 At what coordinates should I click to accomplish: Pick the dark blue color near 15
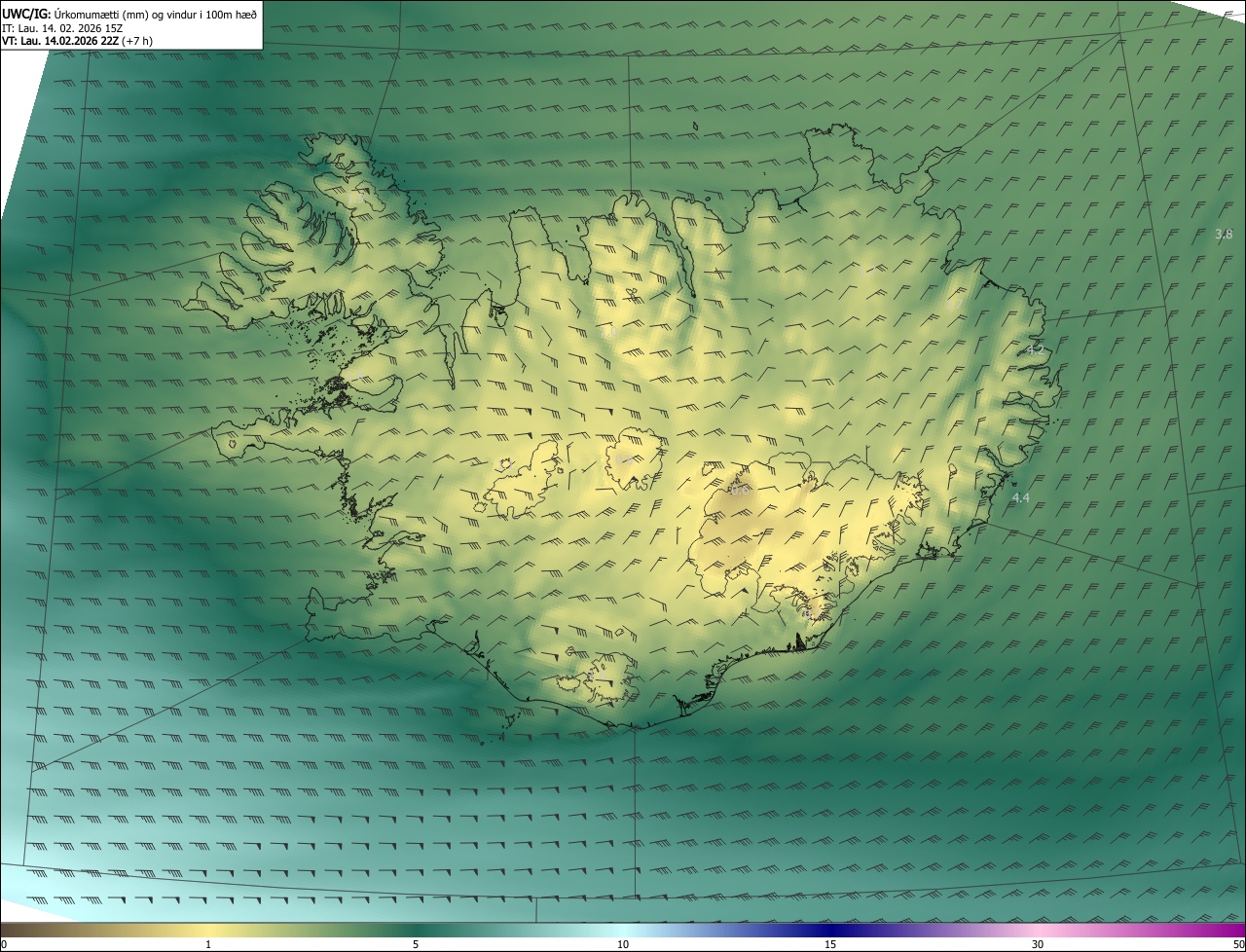[x=830, y=930]
